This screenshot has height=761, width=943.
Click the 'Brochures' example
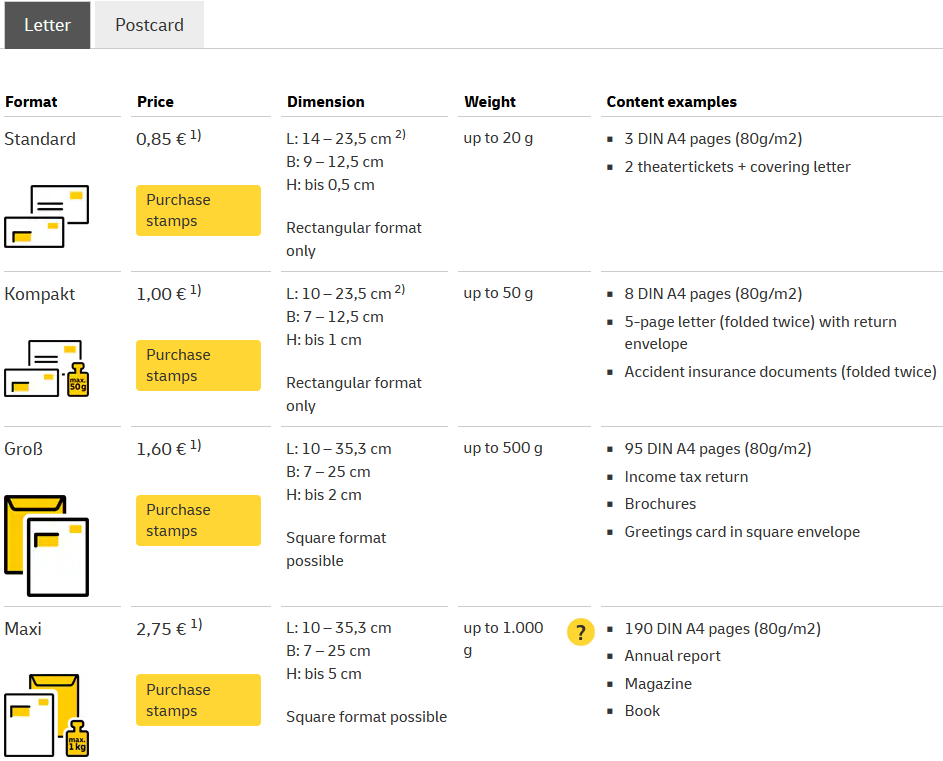[x=660, y=504]
